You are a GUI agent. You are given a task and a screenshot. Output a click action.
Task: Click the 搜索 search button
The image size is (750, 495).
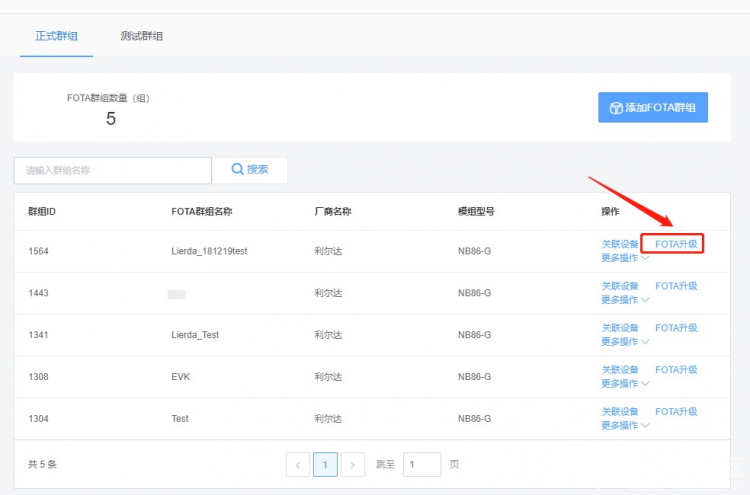[x=250, y=170]
